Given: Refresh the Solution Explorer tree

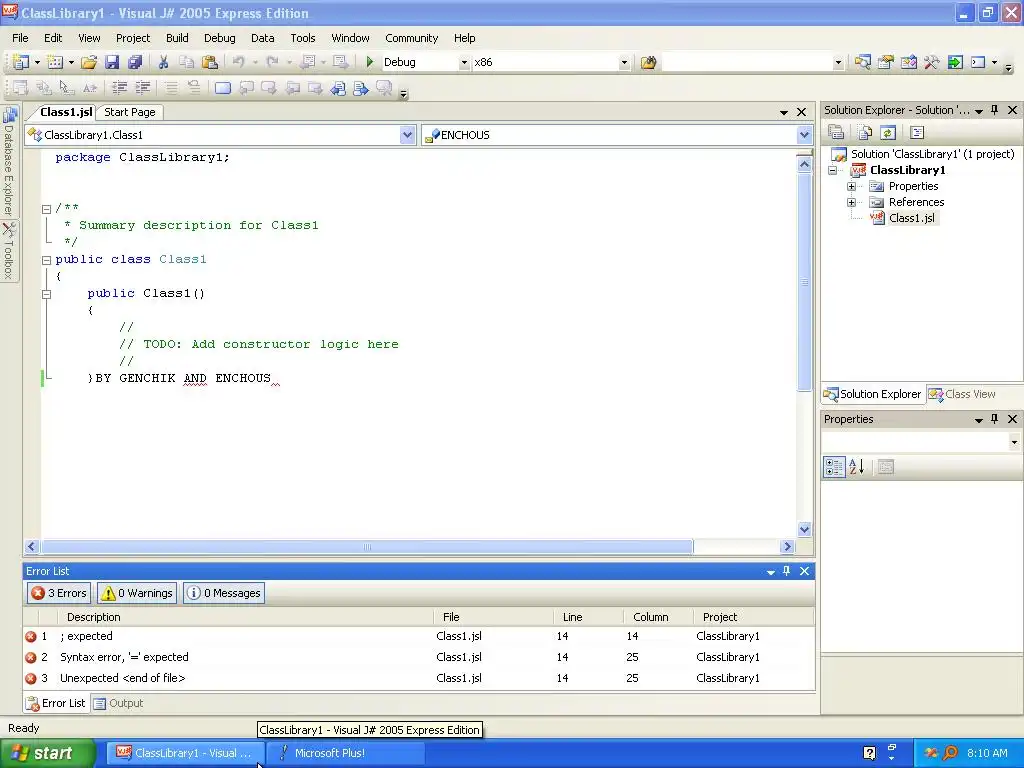Looking at the screenshot, I should click(888, 133).
